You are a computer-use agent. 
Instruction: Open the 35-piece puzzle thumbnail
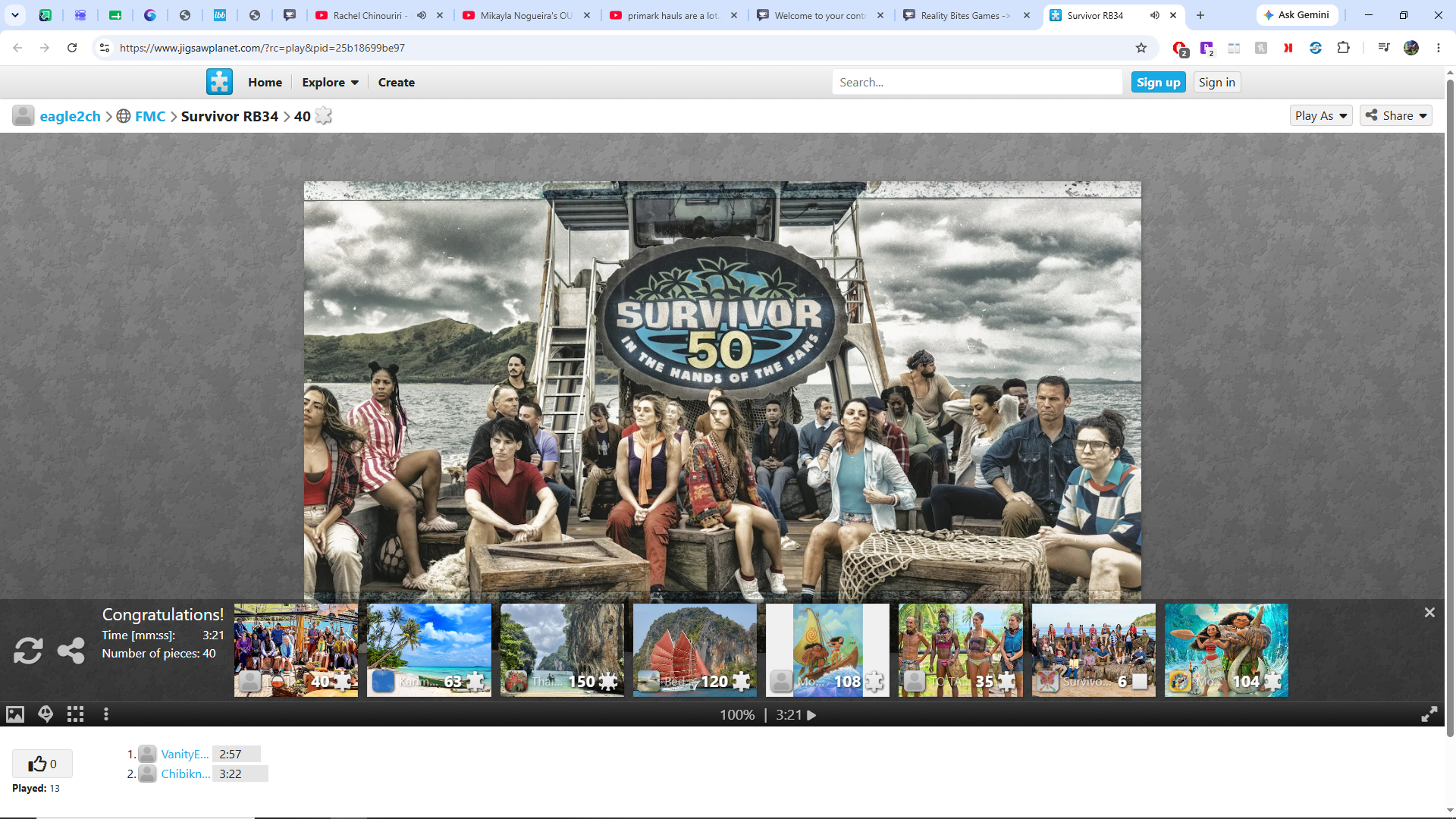[x=961, y=650]
